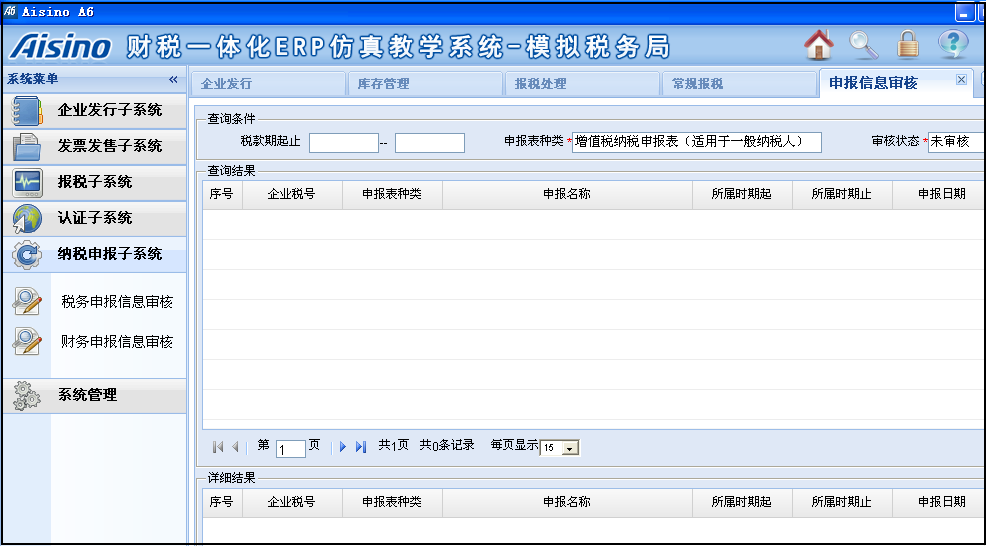The image size is (986, 546).
Task: Go to previous page of results
Action: [x=235, y=447]
